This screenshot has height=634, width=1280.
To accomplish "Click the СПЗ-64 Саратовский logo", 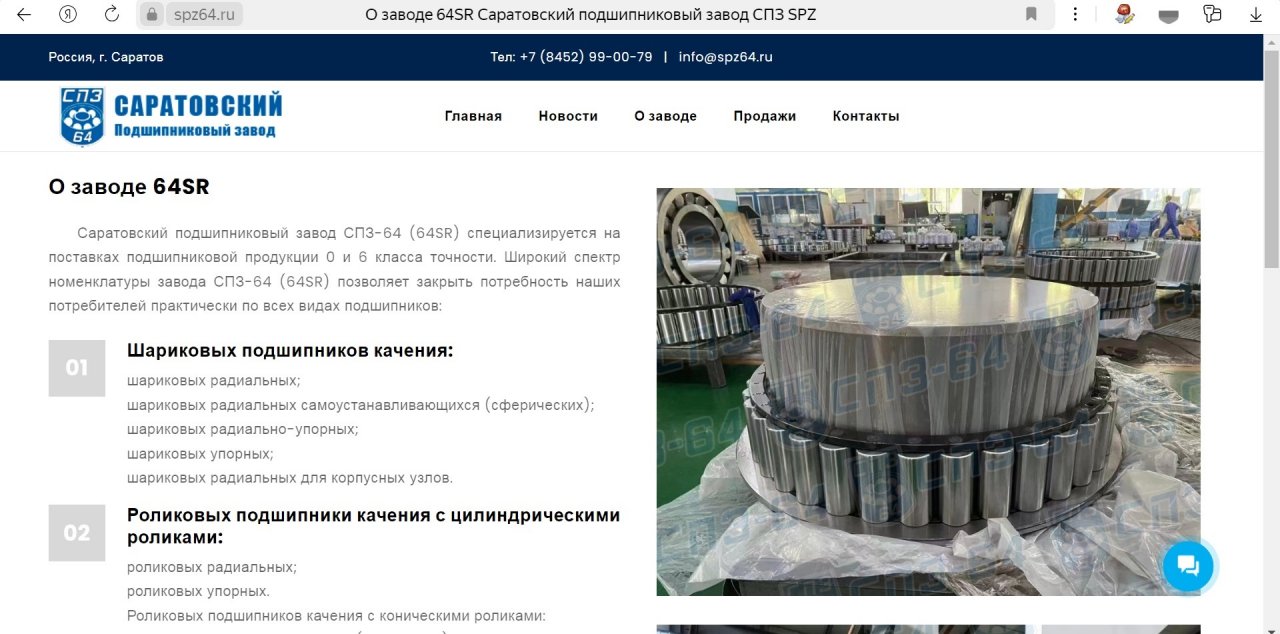I will [x=170, y=116].
